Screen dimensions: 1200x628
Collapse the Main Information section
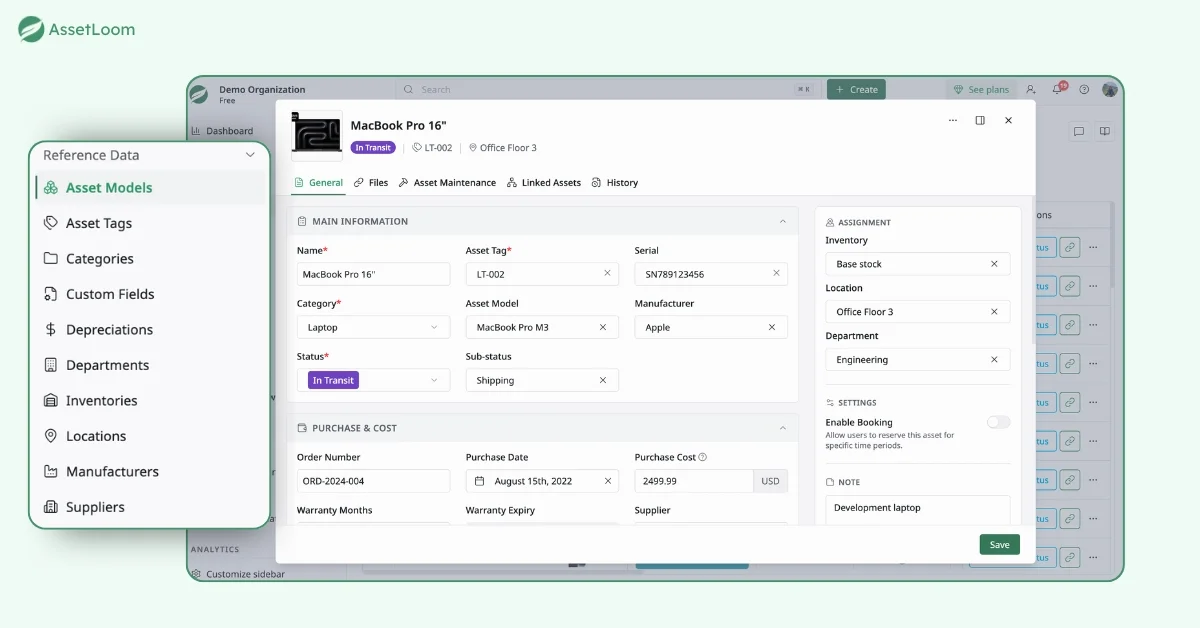pyautogui.click(x=783, y=221)
